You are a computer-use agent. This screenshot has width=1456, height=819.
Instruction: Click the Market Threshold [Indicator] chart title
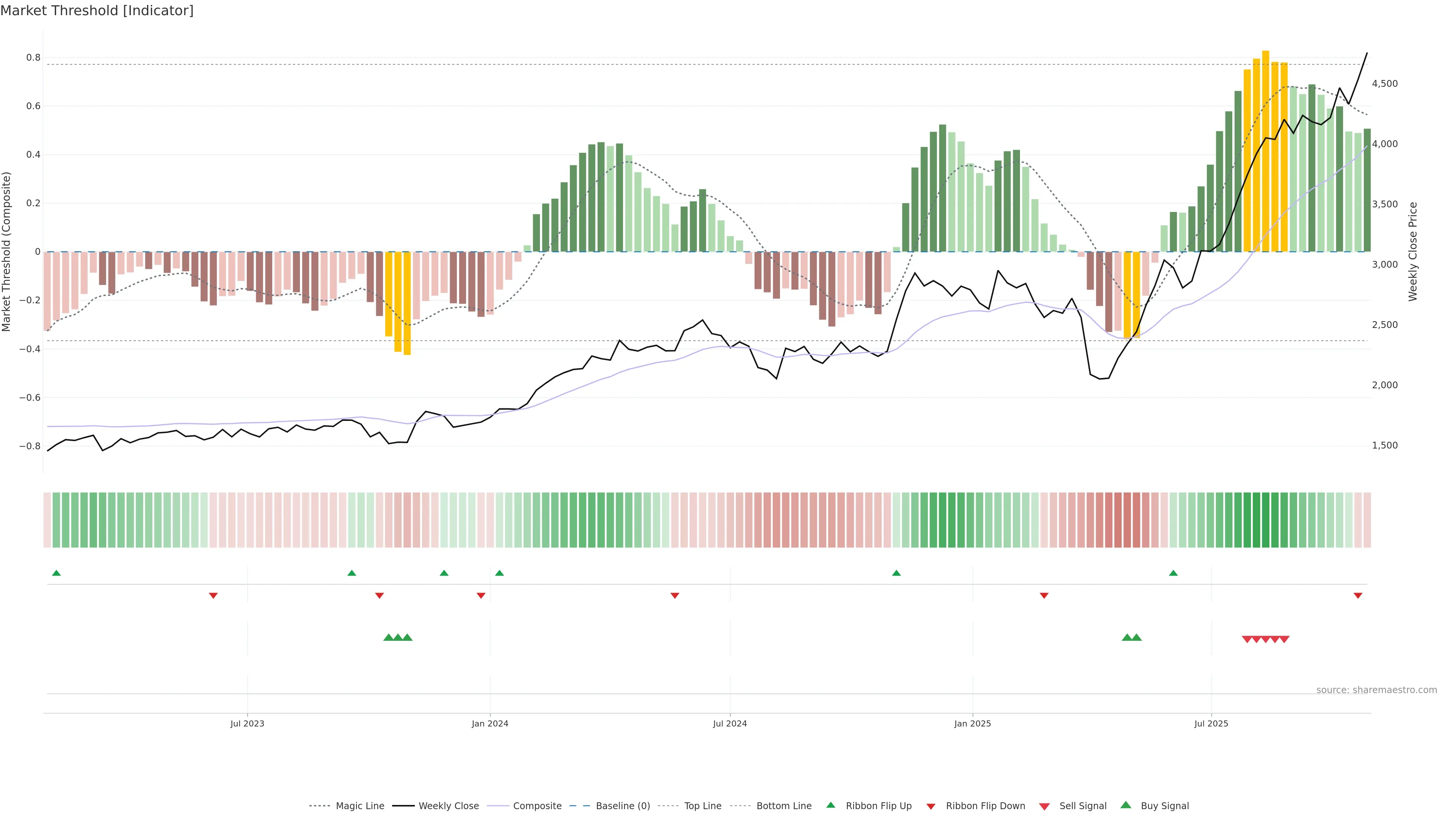(97, 11)
